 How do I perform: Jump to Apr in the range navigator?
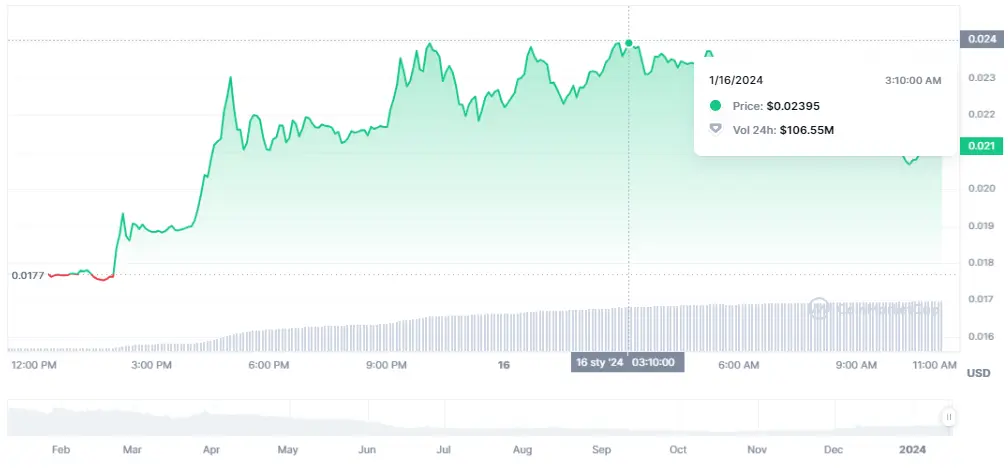coord(210,450)
